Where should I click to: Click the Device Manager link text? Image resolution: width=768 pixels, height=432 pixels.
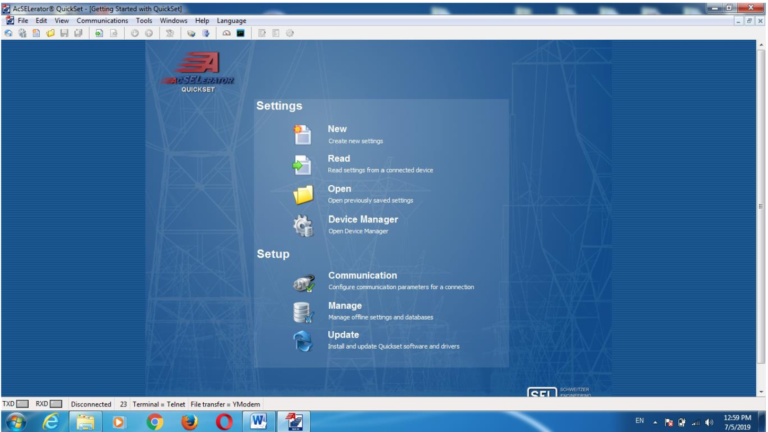(363, 219)
